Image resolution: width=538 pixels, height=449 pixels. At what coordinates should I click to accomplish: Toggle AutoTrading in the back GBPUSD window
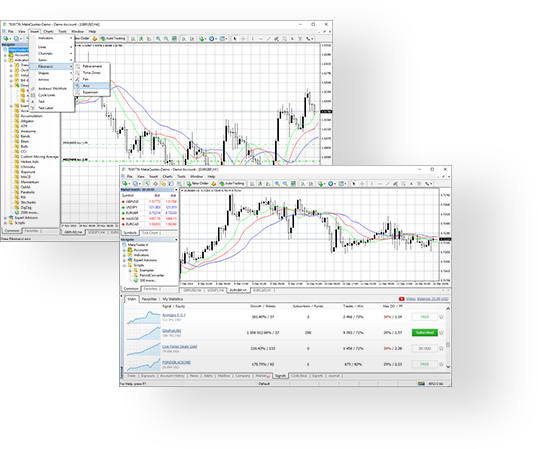pyautogui.click(x=113, y=39)
